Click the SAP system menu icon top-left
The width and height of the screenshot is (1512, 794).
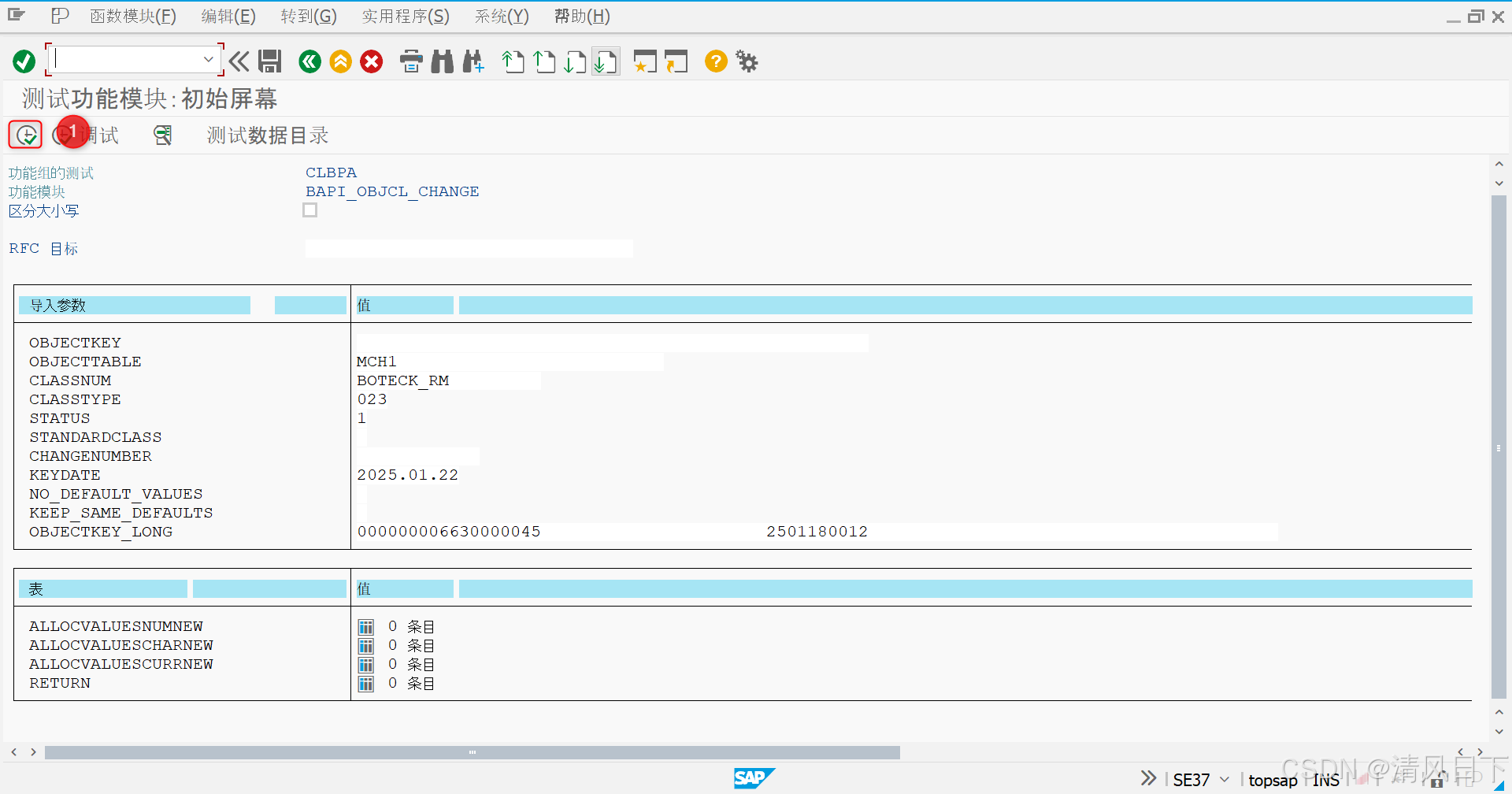pyautogui.click(x=17, y=16)
